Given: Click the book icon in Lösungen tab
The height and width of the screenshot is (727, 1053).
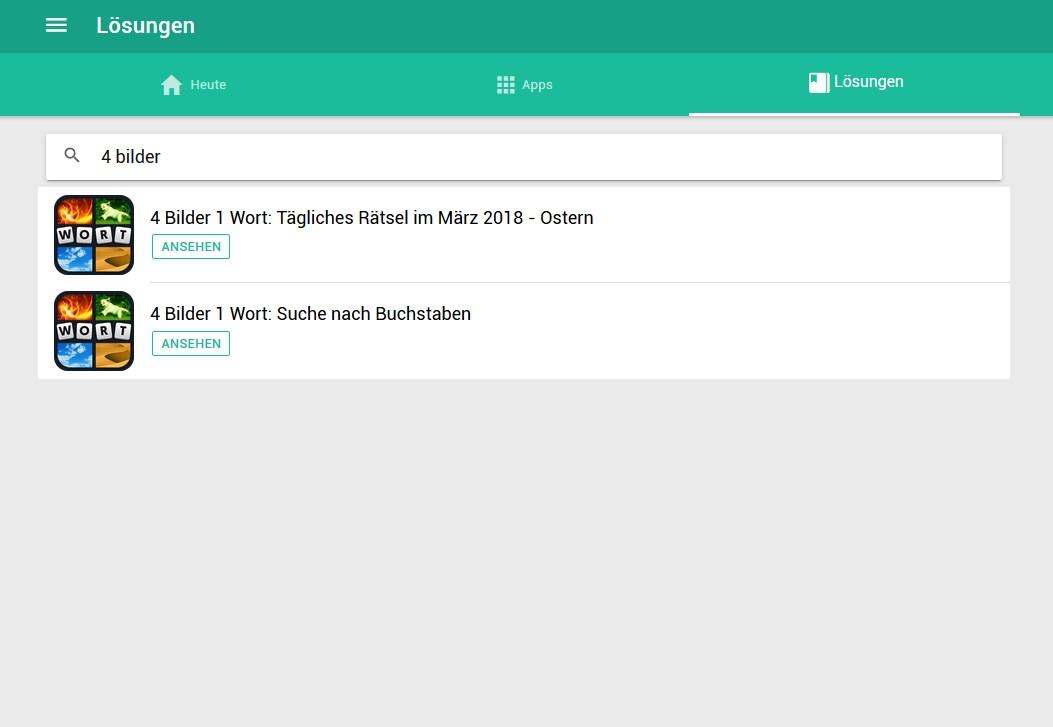Looking at the screenshot, I should 819,83.
